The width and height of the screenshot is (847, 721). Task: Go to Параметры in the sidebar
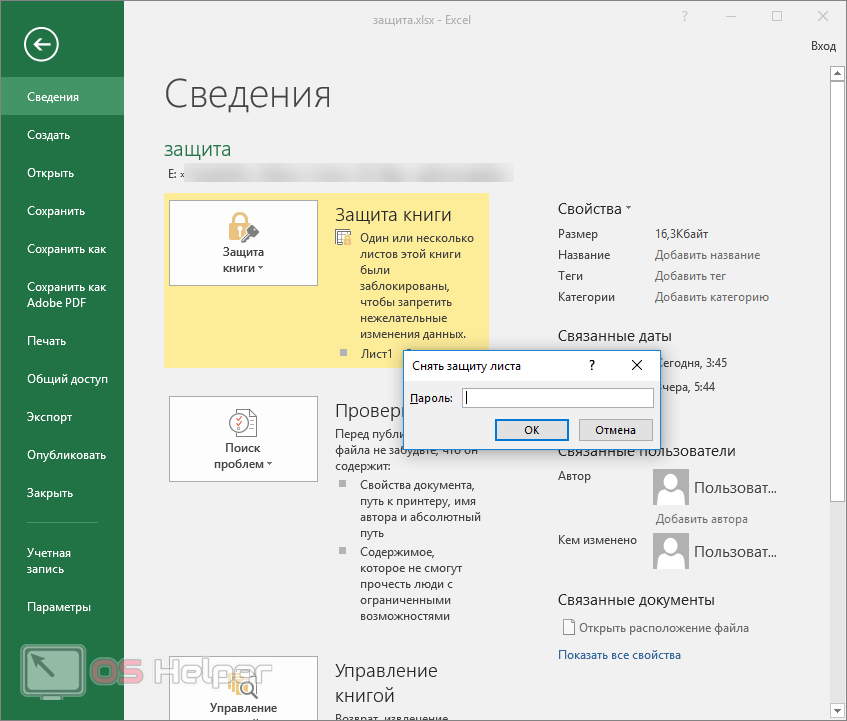click(x=59, y=607)
